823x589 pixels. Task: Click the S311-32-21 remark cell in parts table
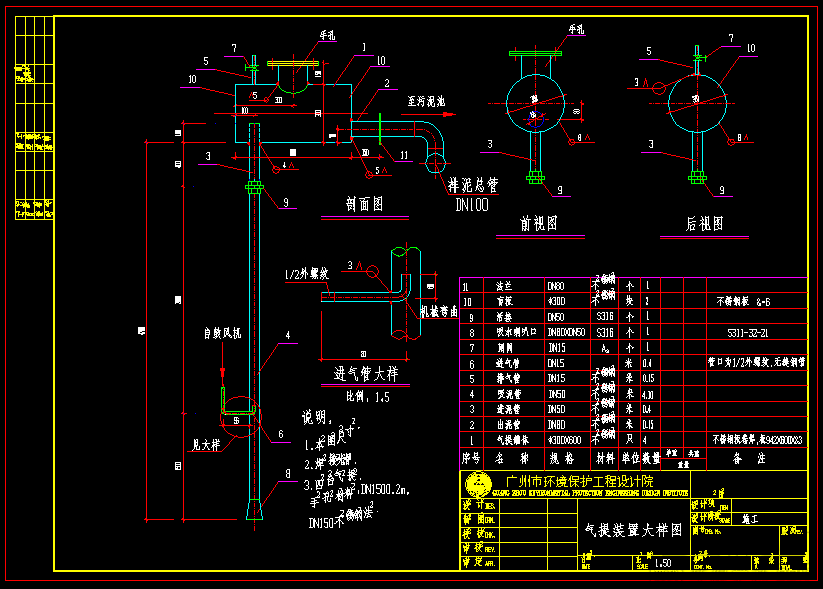(x=748, y=333)
